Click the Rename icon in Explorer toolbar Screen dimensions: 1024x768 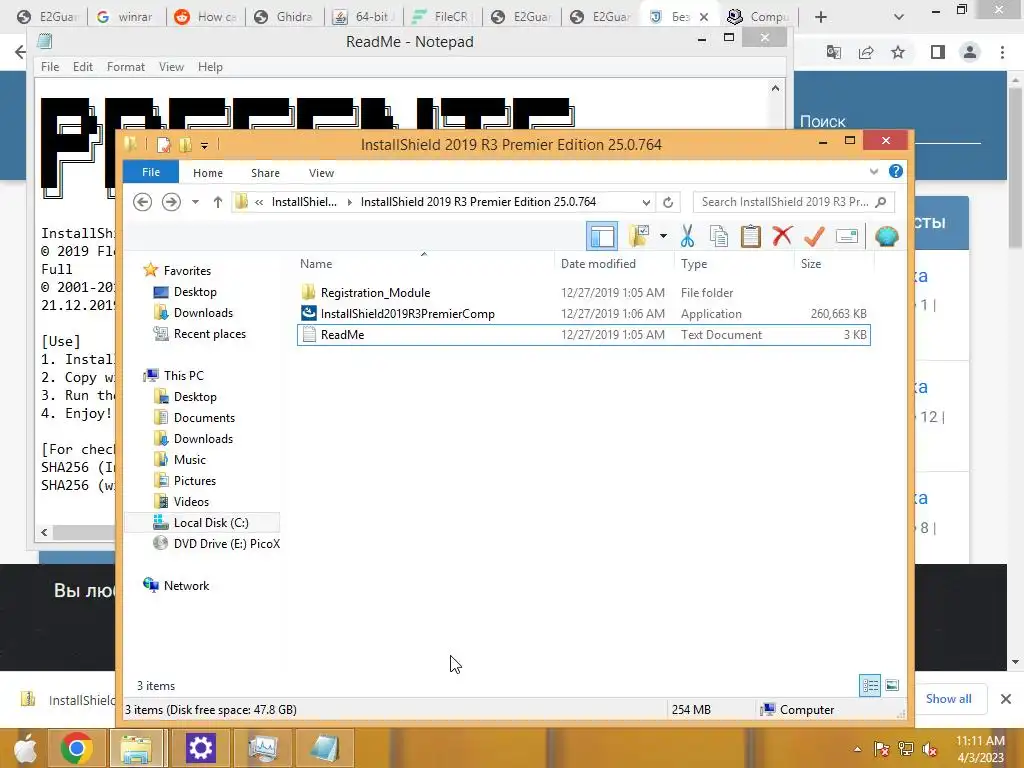[x=846, y=236]
